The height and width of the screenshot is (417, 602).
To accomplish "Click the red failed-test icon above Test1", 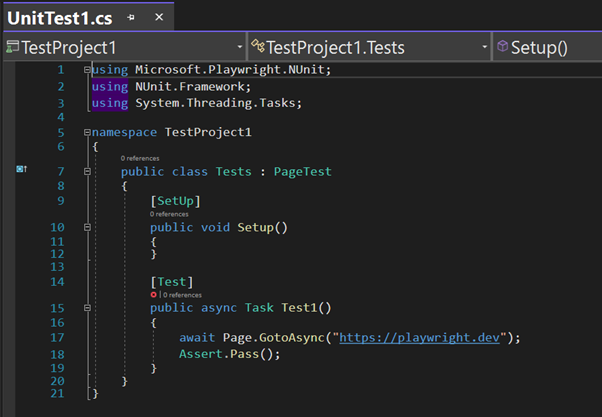I will coord(153,295).
